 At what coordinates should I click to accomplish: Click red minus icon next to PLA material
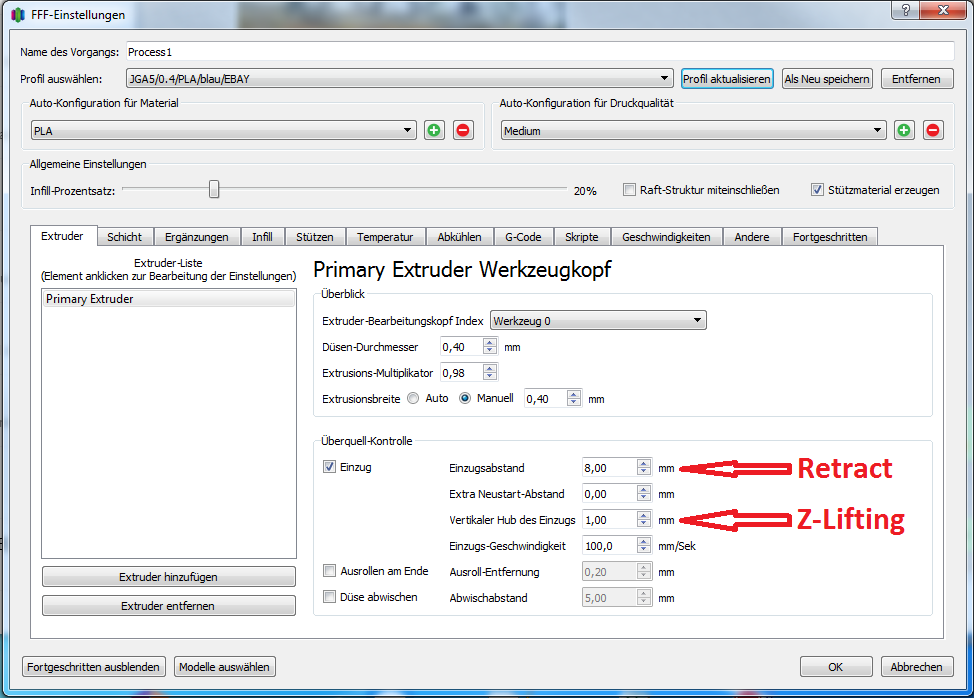click(462, 130)
